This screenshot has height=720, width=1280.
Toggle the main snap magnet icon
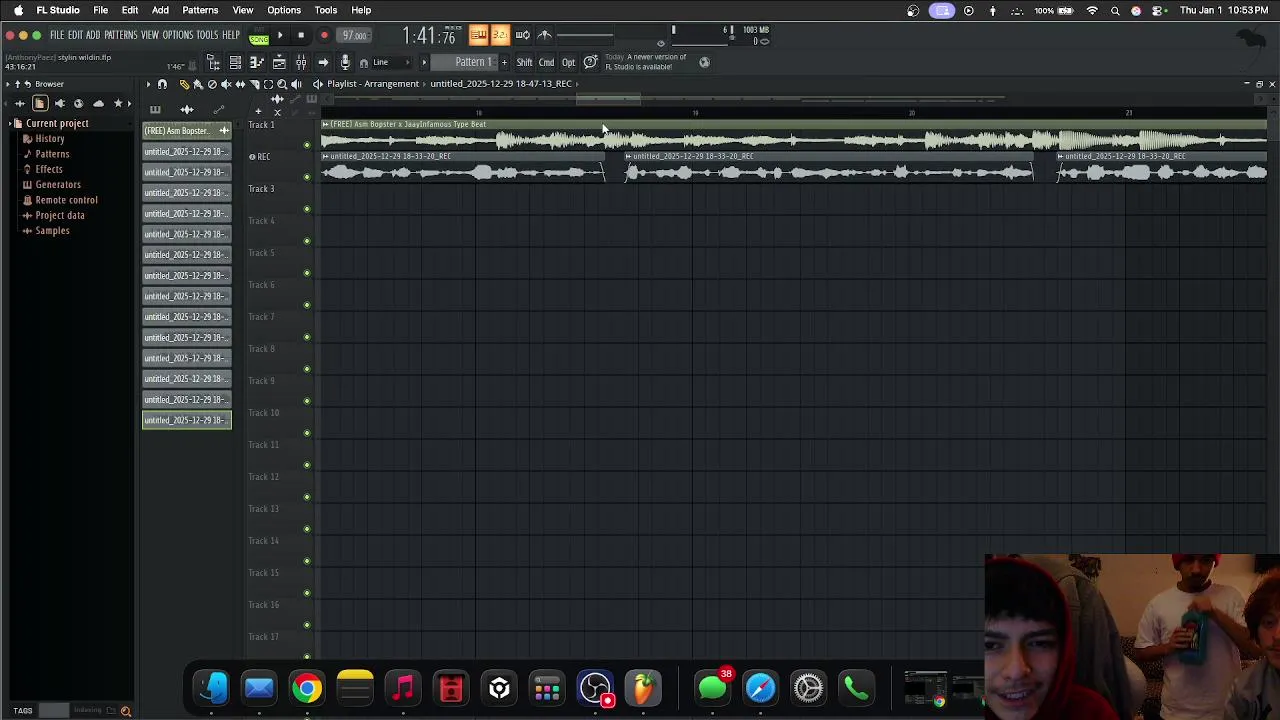(x=364, y=63)
